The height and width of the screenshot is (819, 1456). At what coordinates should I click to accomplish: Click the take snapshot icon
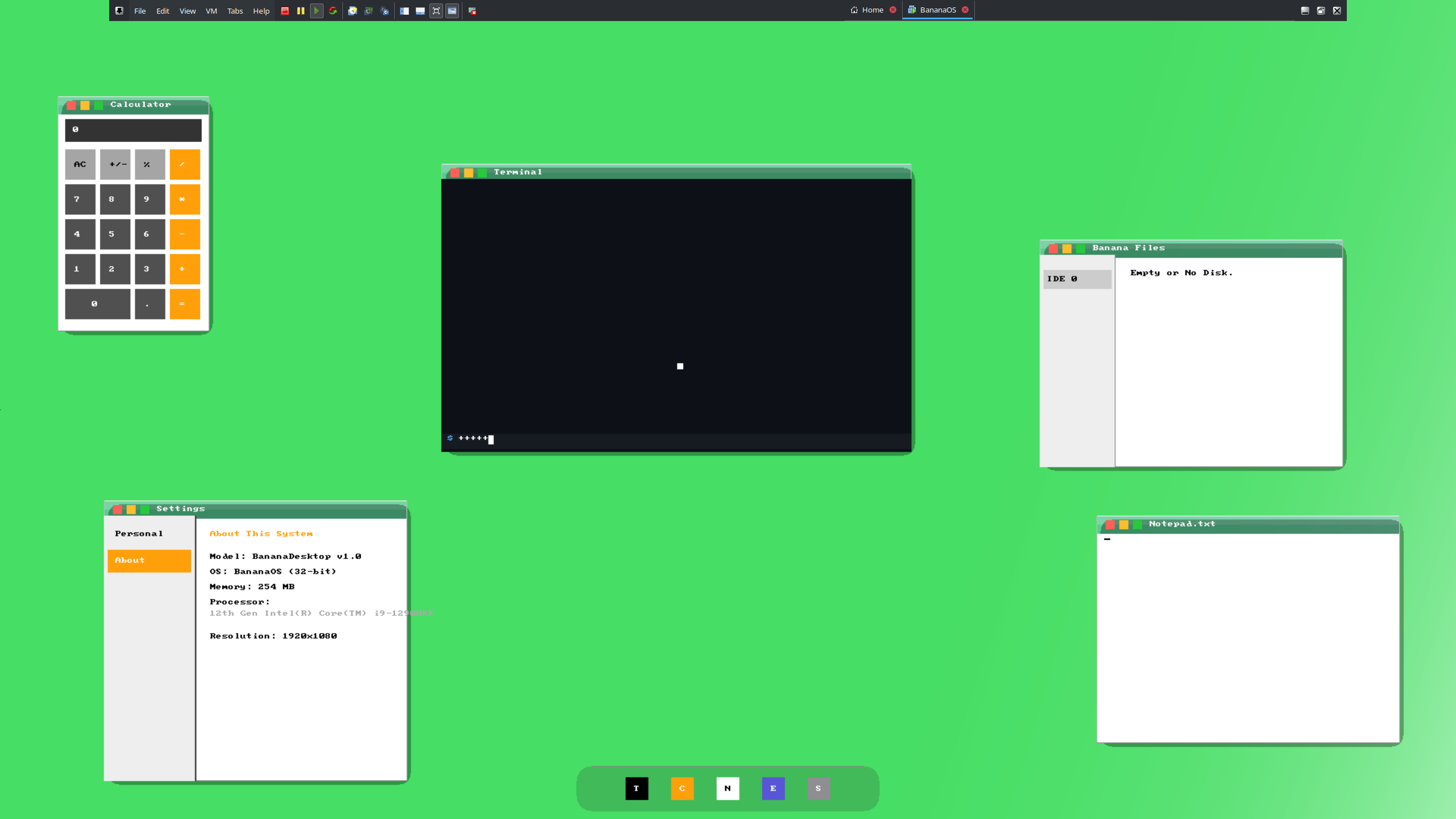pyautogui.click(x=353, y=11)
